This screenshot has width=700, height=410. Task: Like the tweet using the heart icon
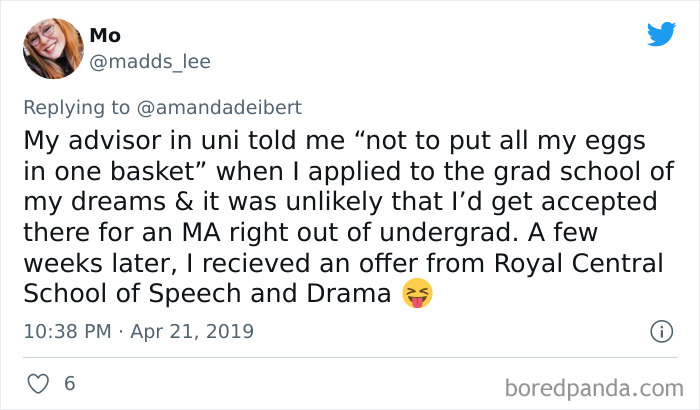(38, 384)
